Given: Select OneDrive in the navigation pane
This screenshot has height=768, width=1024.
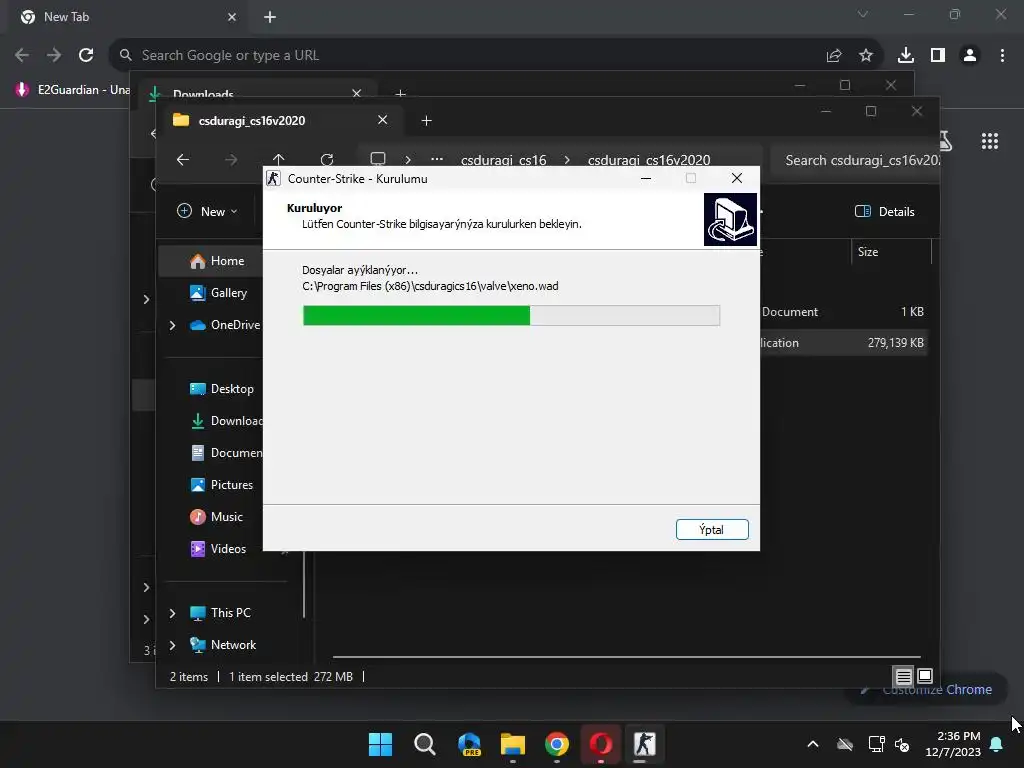Looking at the screenshot, I should point(225,325).
